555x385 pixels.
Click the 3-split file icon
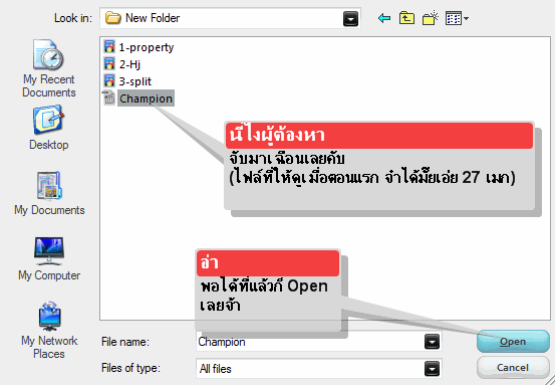109,81
